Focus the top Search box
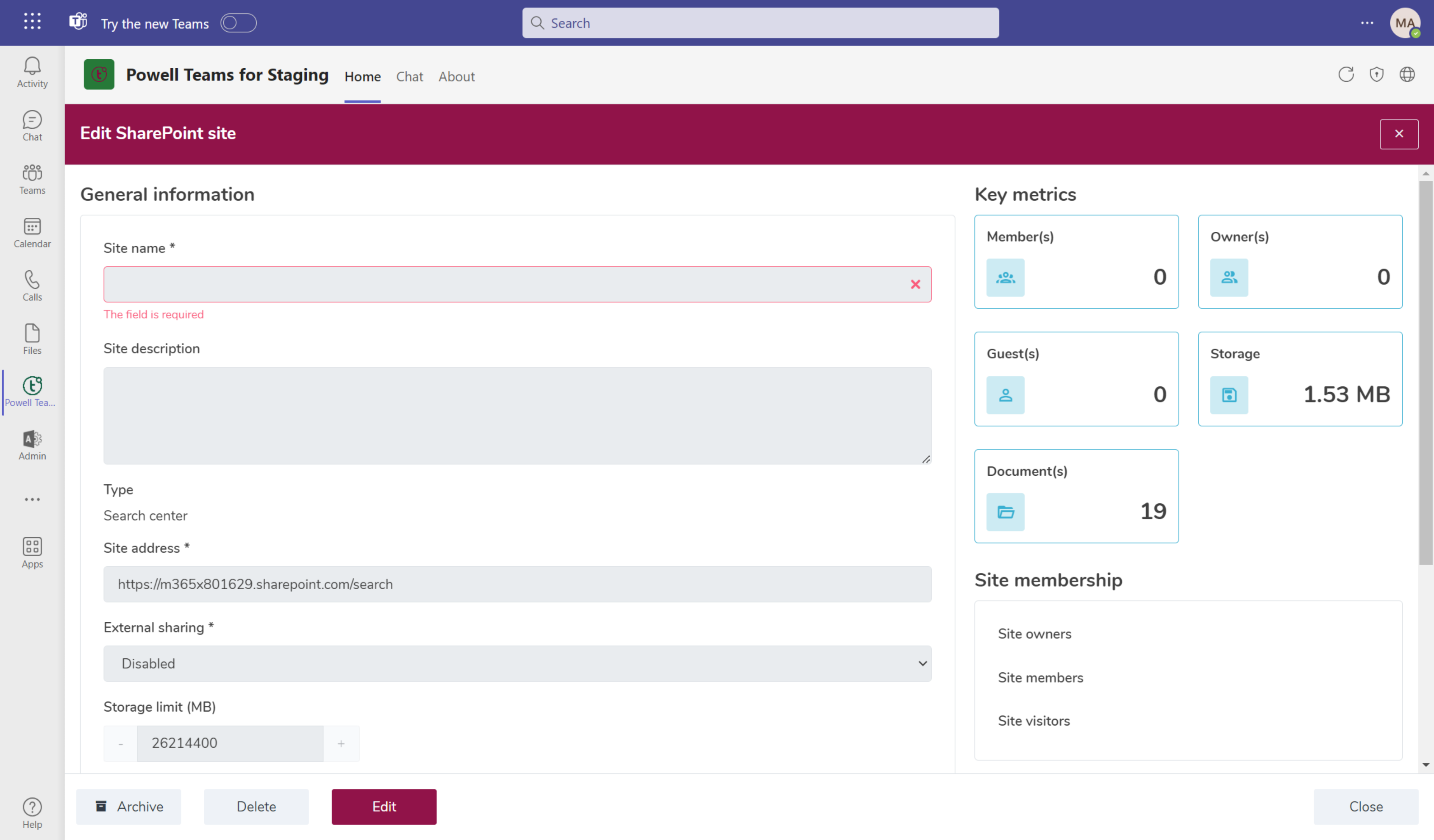 click(x=760, y=23)
